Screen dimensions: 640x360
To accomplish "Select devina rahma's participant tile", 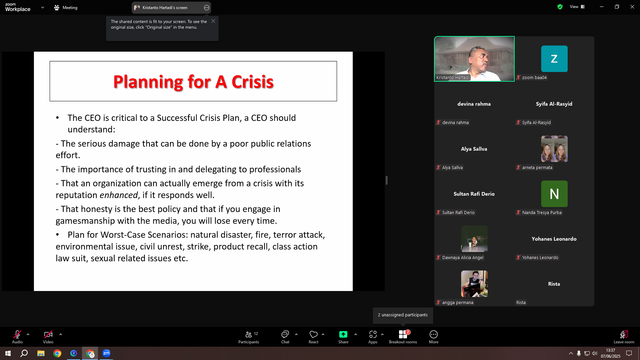I will (x=474, y=104).
